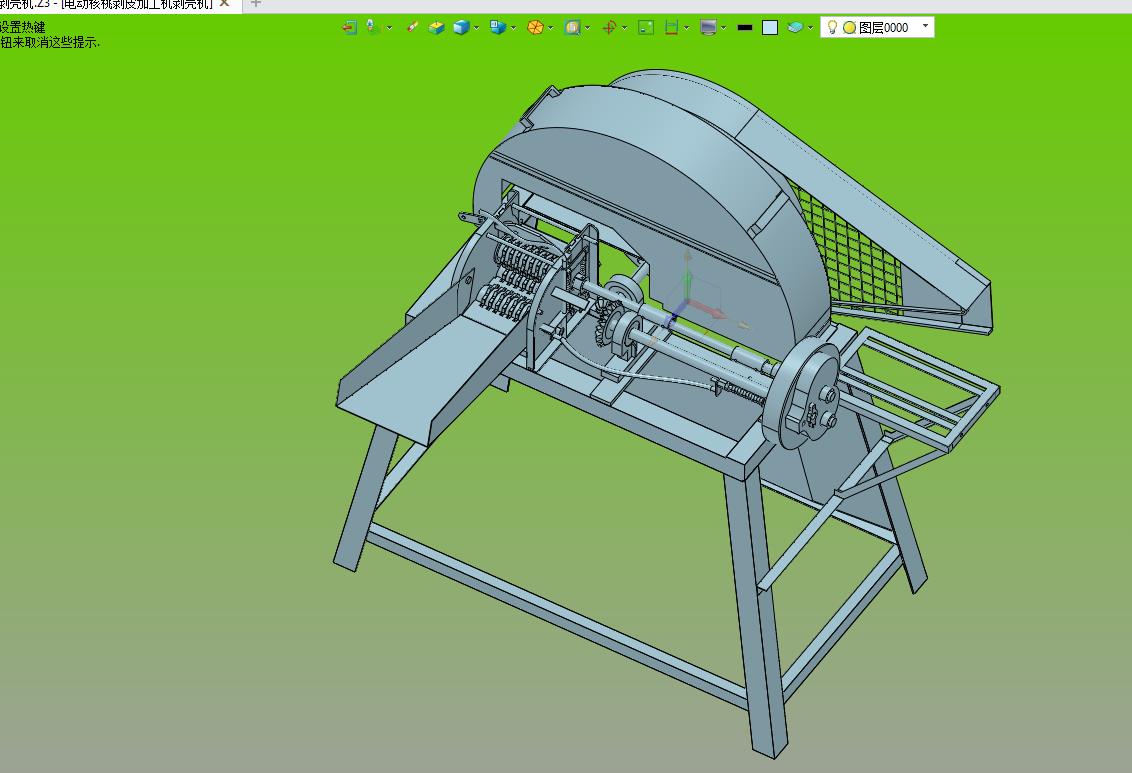The height and width of the screenshot is (773, 1132).
Task: Open the dropdown beside the teal layer icon
Action: tap(810, 27)
